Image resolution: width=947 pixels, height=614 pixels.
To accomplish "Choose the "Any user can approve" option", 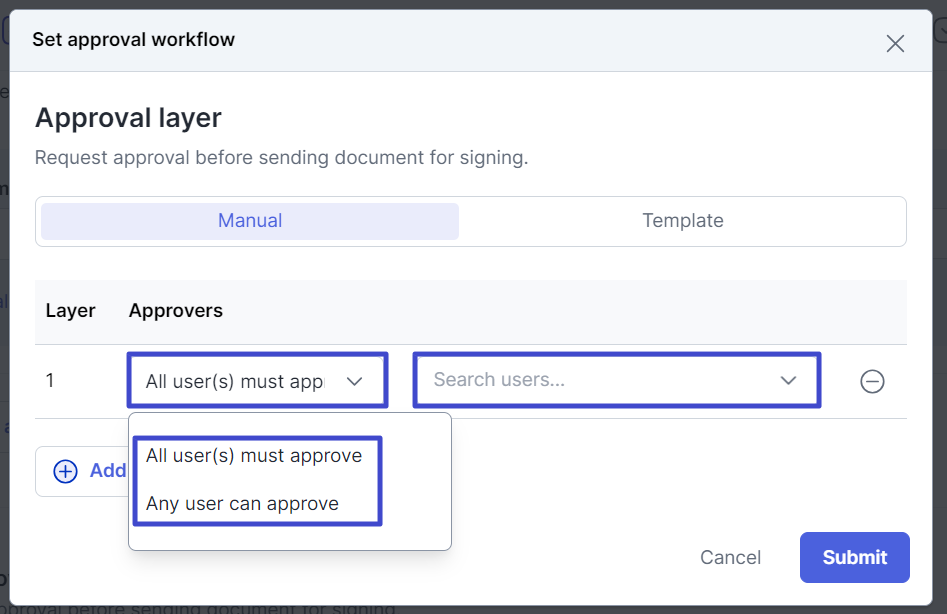I will click(x=242, y=504).
